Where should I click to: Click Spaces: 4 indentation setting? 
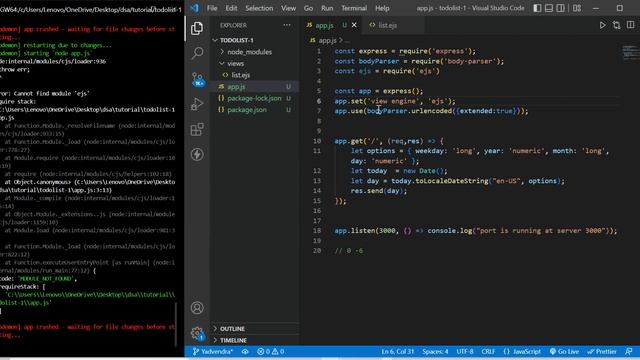pos(435,351)
